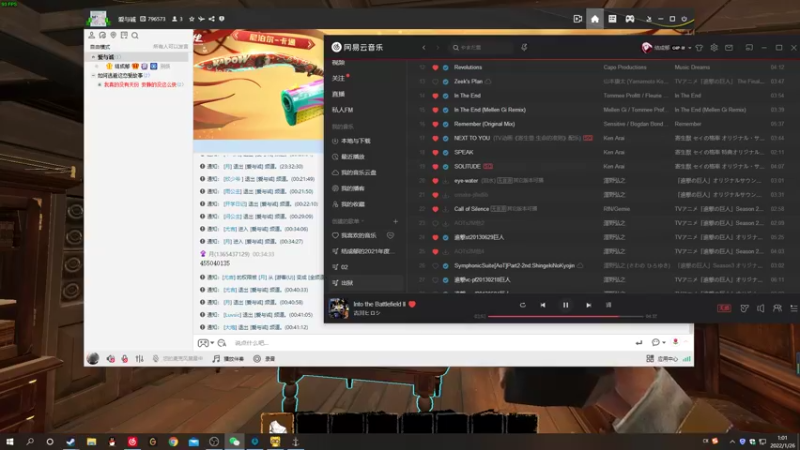Open album Music Dreams on Revolutions row
This screenshot has width=800, height=450.
pos(692,67)
